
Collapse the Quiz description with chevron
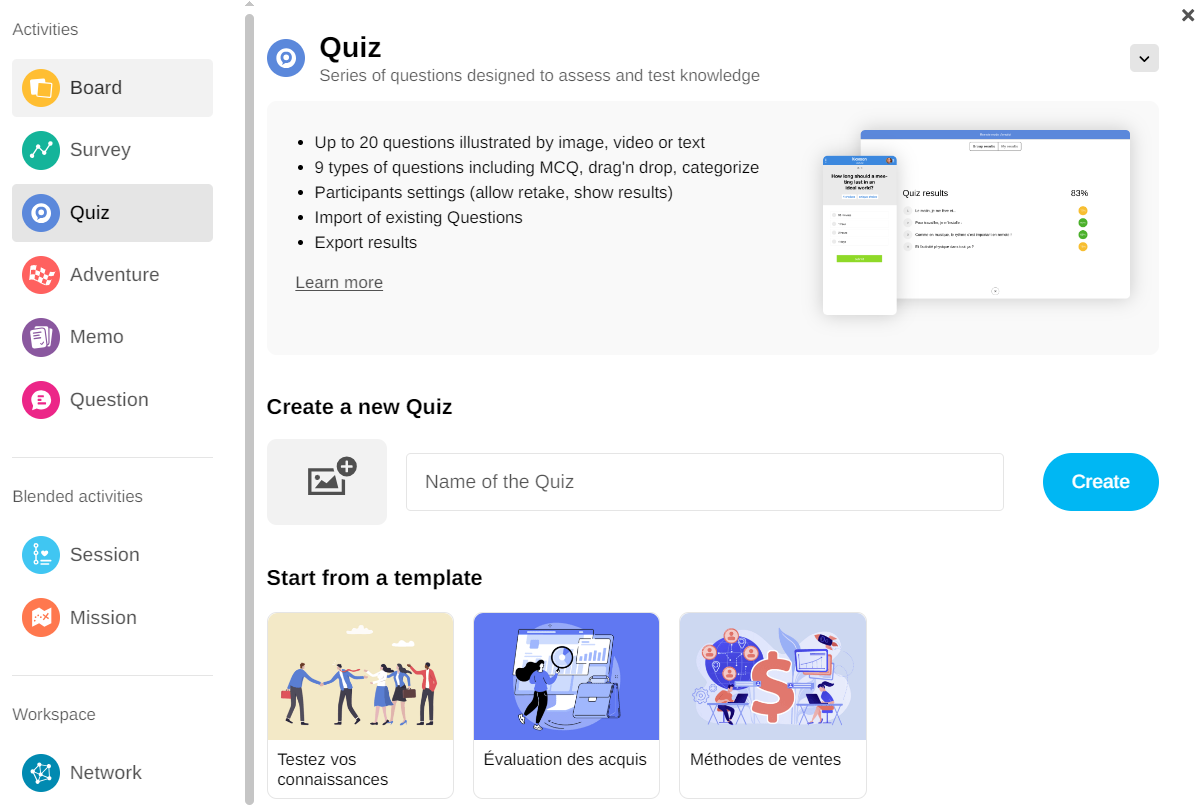(x=1144, y=58)
